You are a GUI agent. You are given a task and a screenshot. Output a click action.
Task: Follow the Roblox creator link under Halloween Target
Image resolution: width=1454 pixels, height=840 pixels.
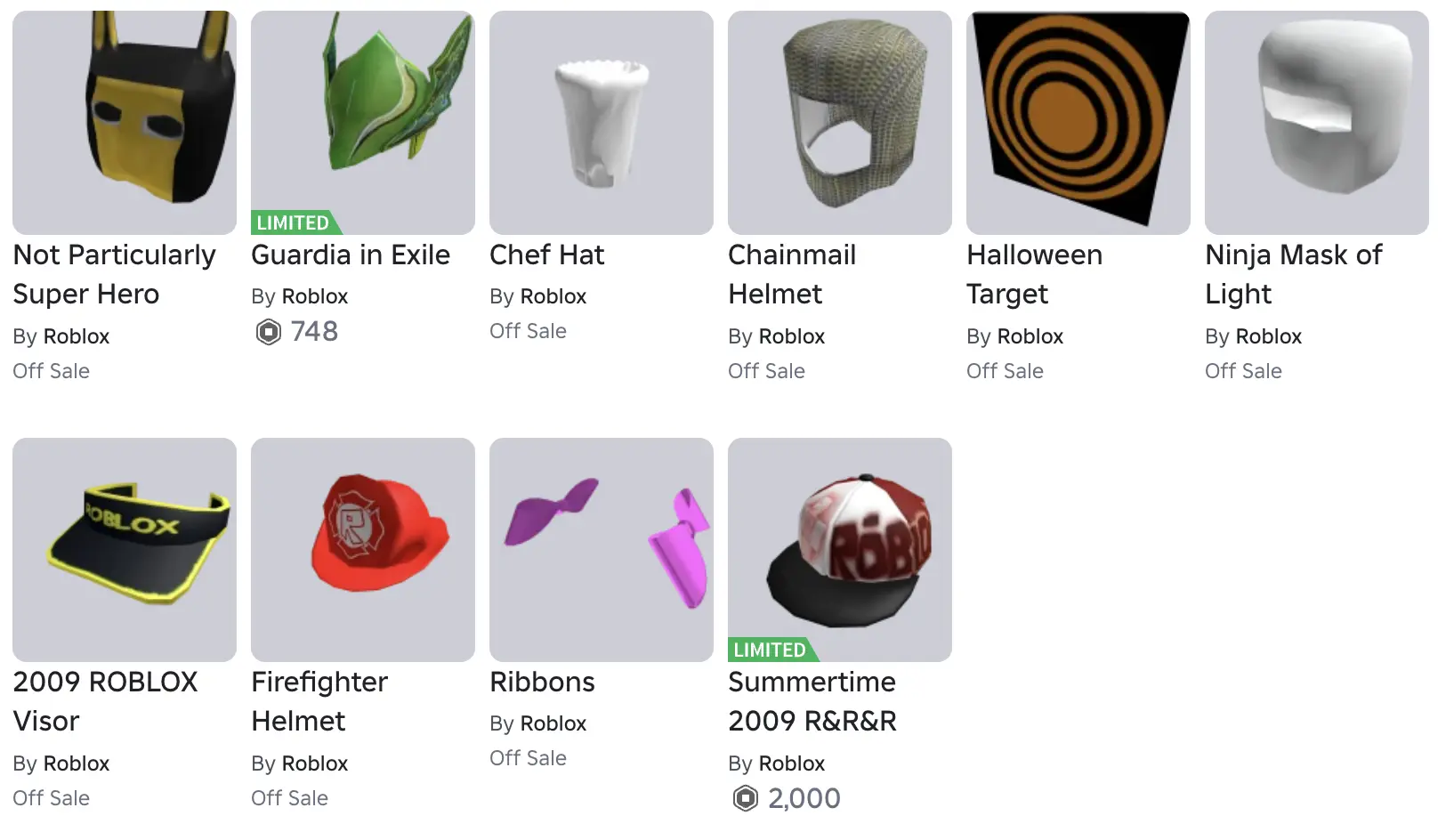[1030, 336]
